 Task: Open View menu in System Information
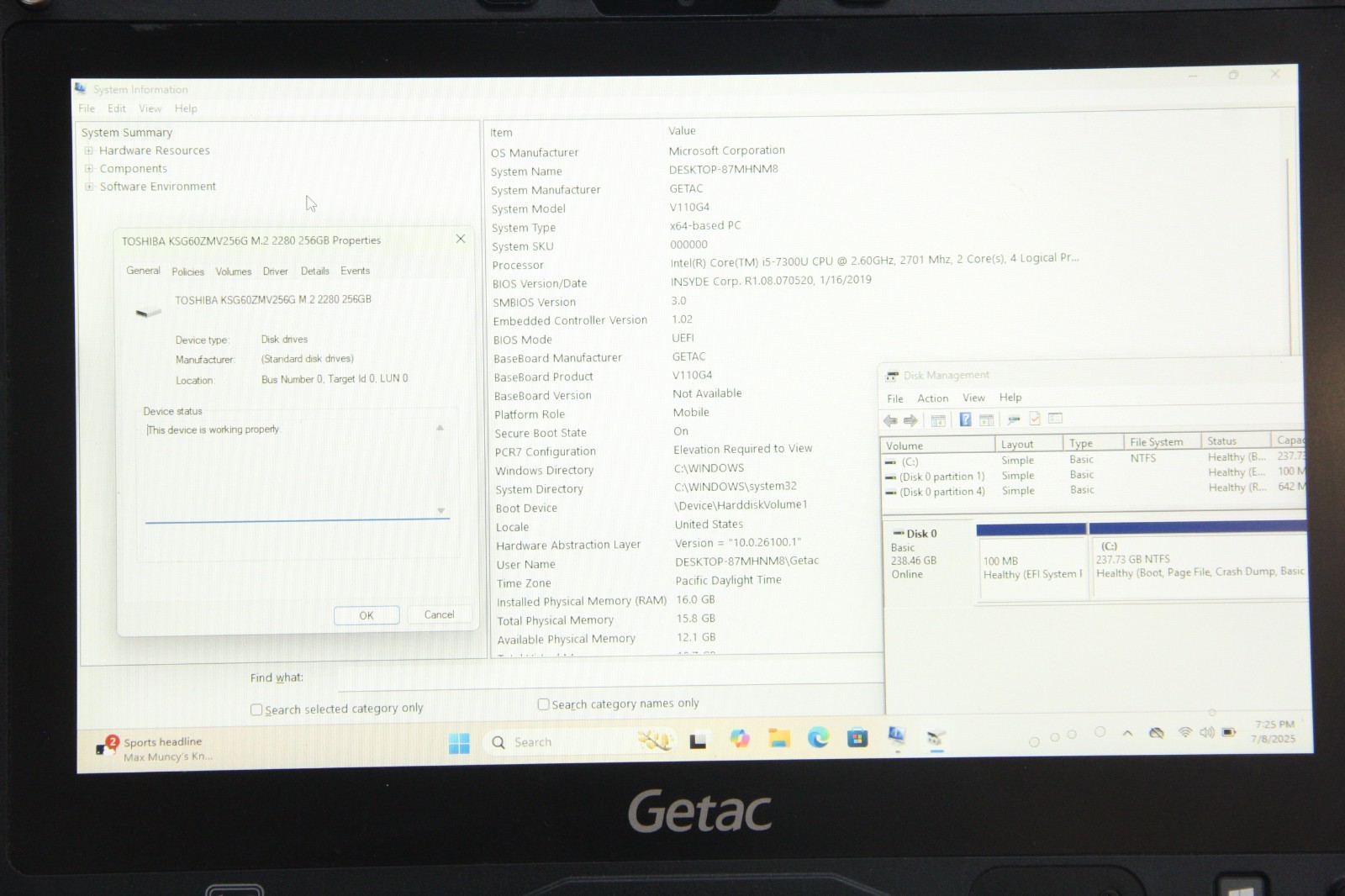coord(150,108)
